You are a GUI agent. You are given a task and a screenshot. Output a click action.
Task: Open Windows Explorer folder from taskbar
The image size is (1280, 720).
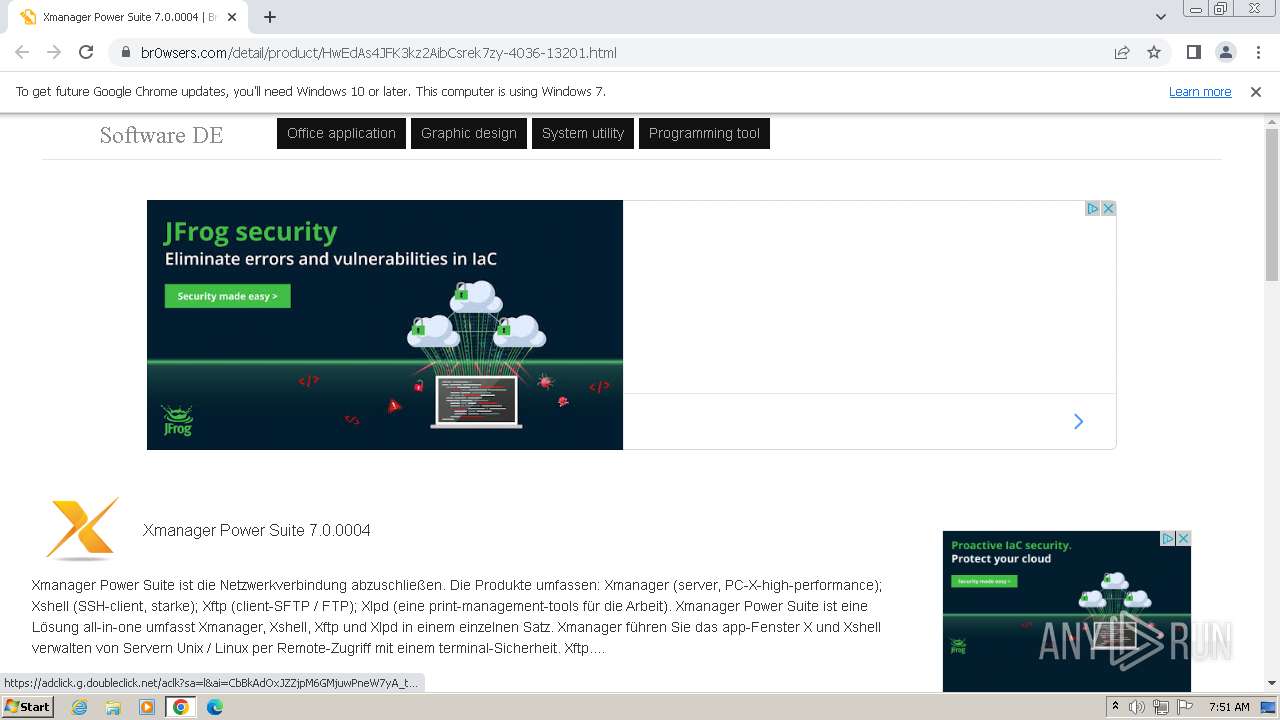pyautogui.click(x=113, y=707)
